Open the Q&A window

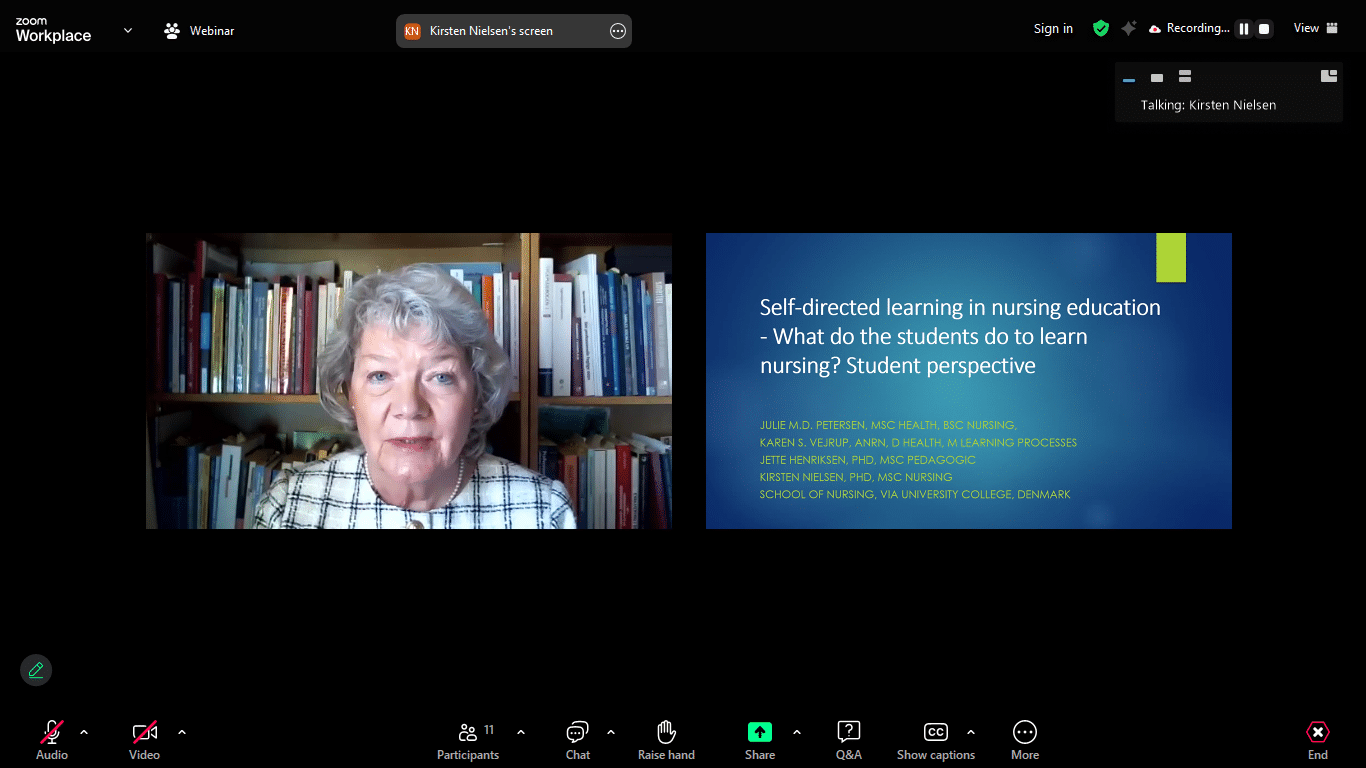848,740
